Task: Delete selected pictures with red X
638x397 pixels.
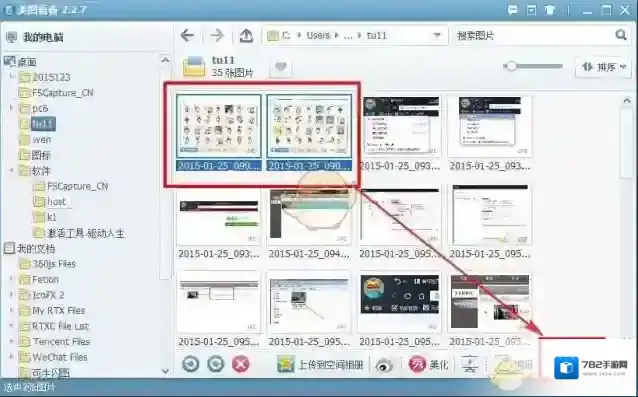Action: tap(240, 364)
